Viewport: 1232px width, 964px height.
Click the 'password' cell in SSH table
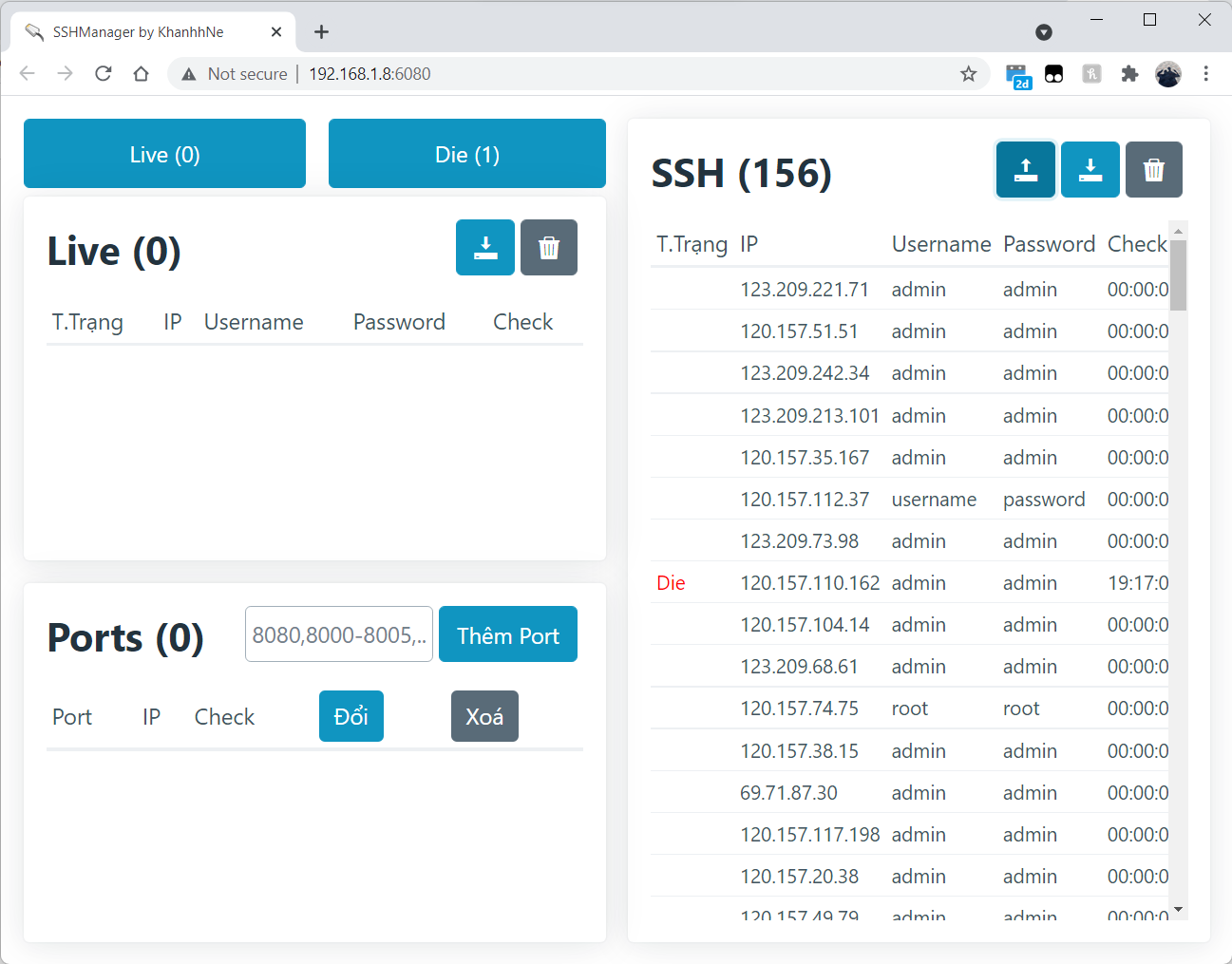[1044, 500]
